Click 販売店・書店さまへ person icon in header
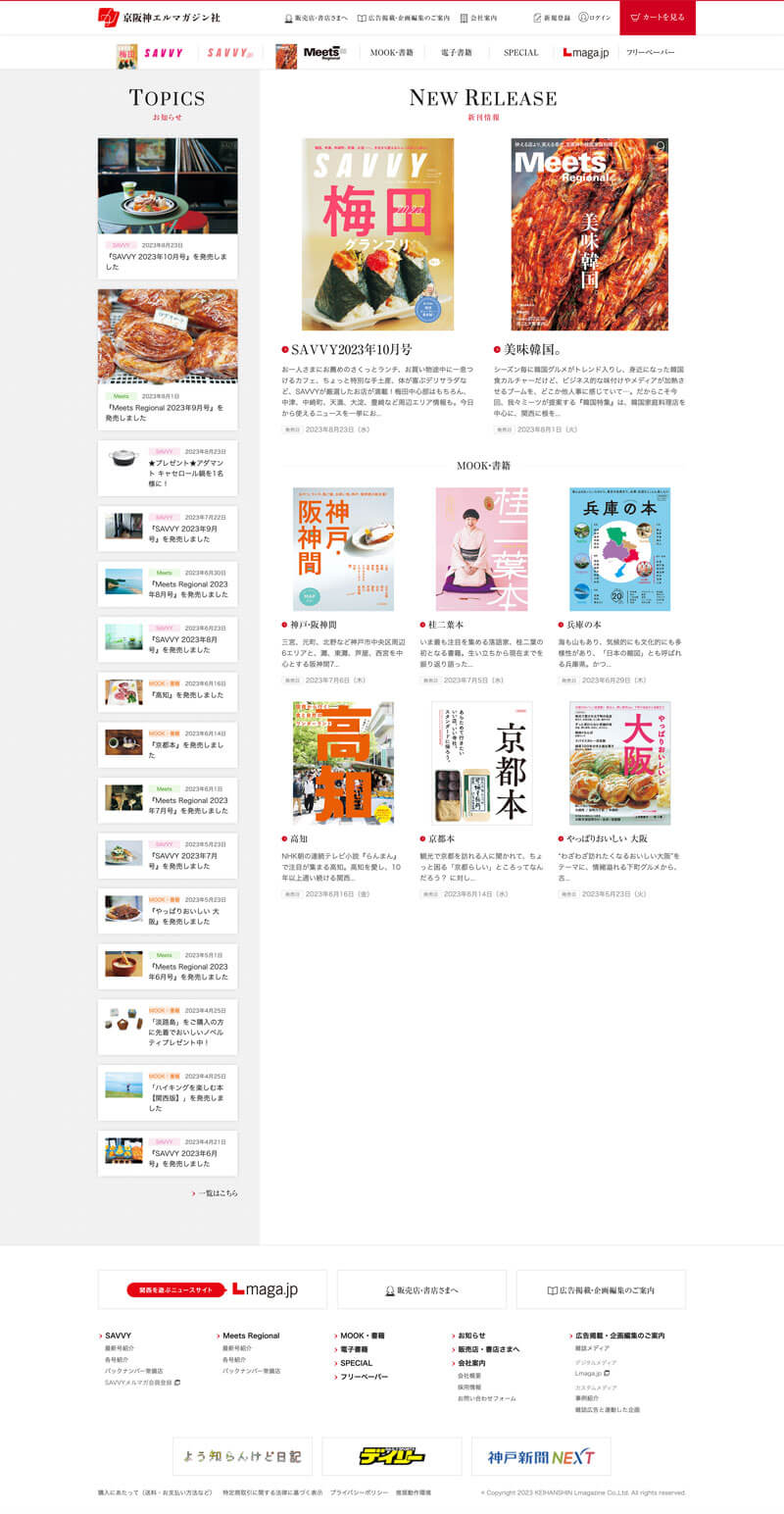 [x=288, y=18]
